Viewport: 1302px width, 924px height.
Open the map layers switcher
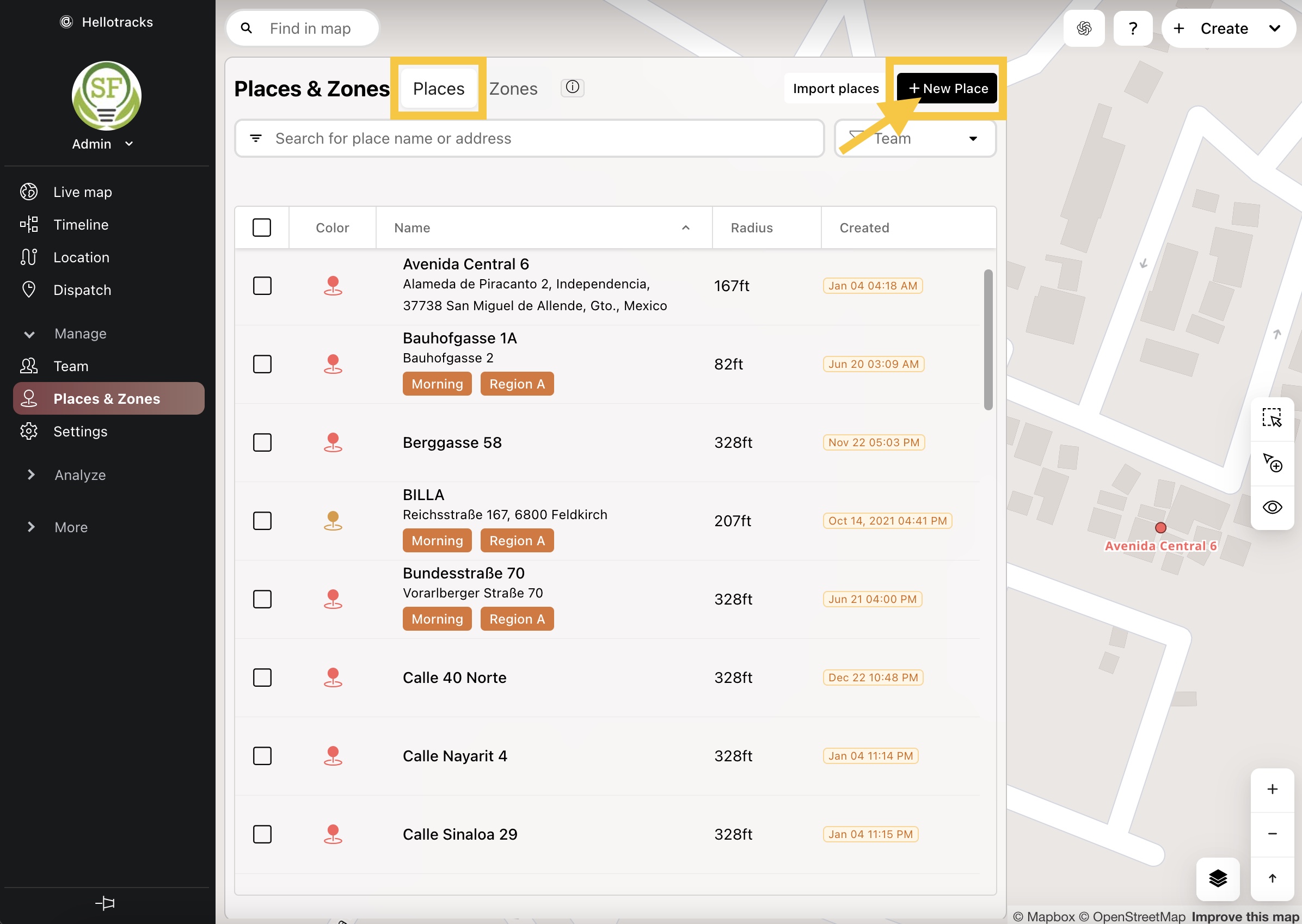tap(1218, 879)
